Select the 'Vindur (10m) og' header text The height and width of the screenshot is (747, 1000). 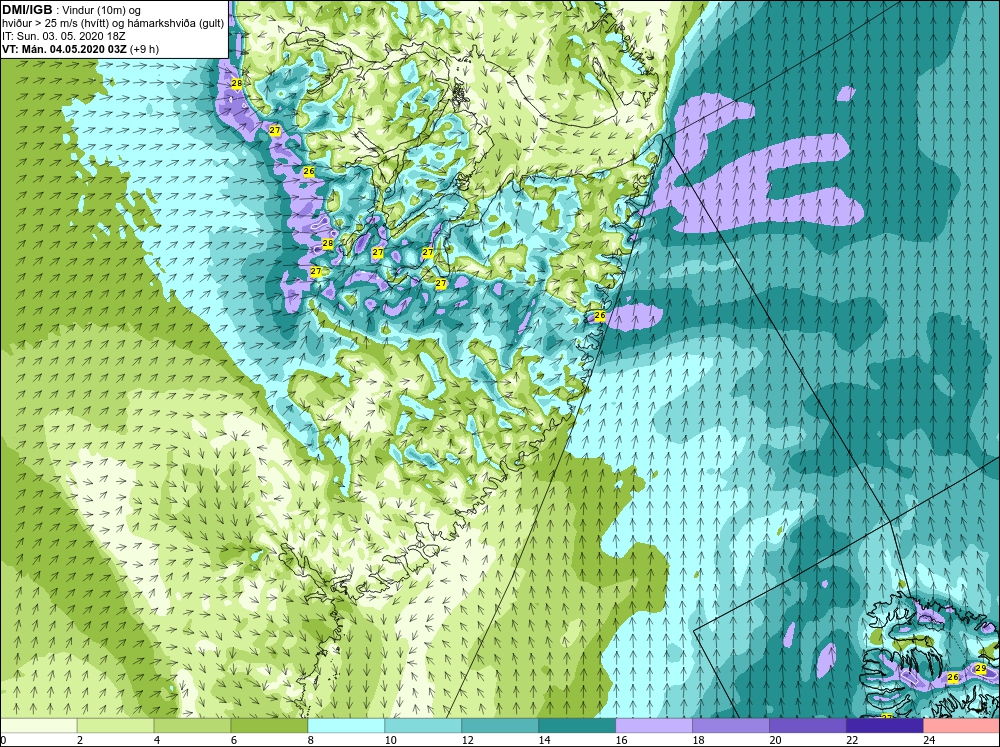103,10
